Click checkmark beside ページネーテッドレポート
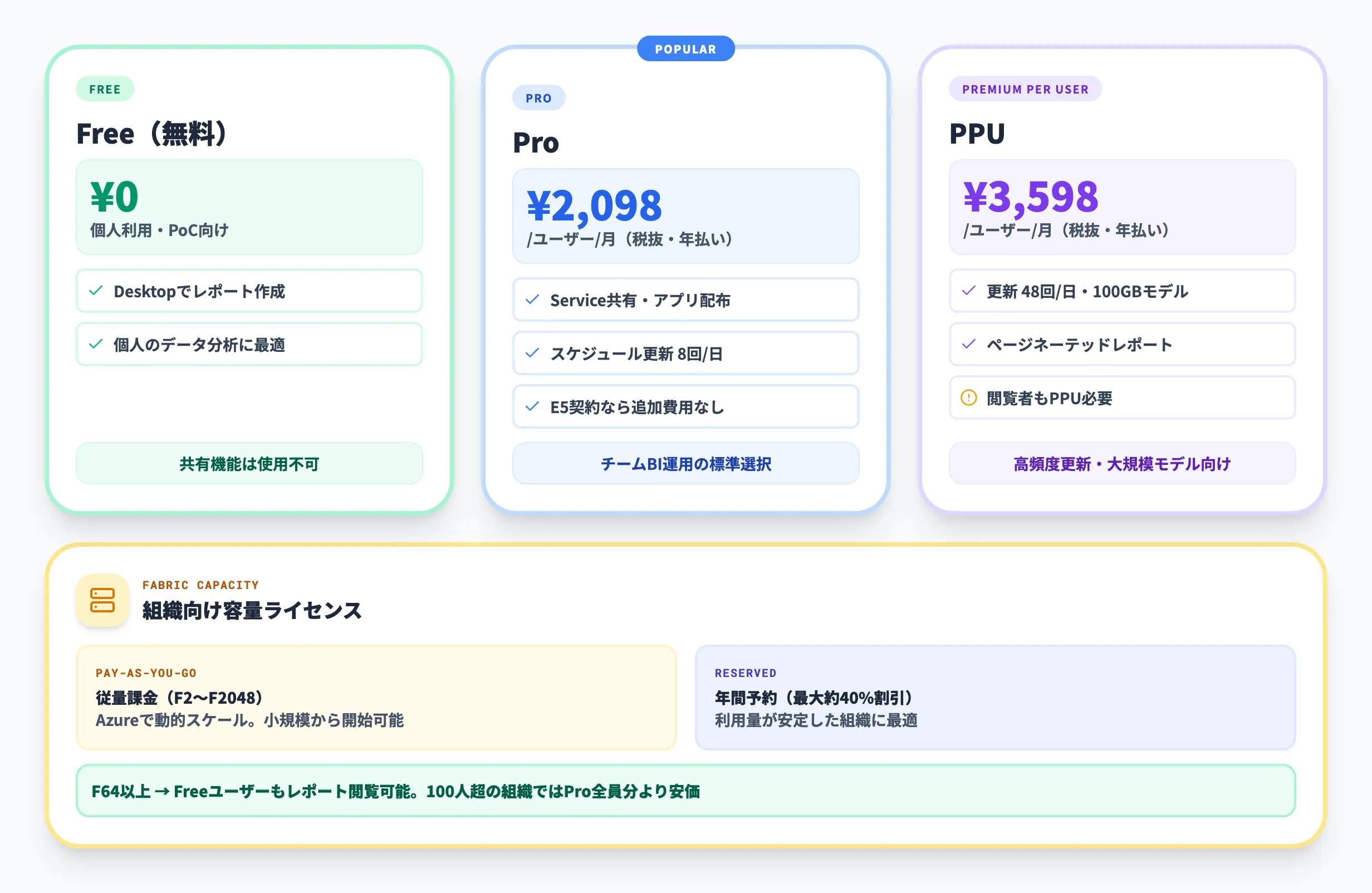 pyautogui.click(x=969, y=344)
